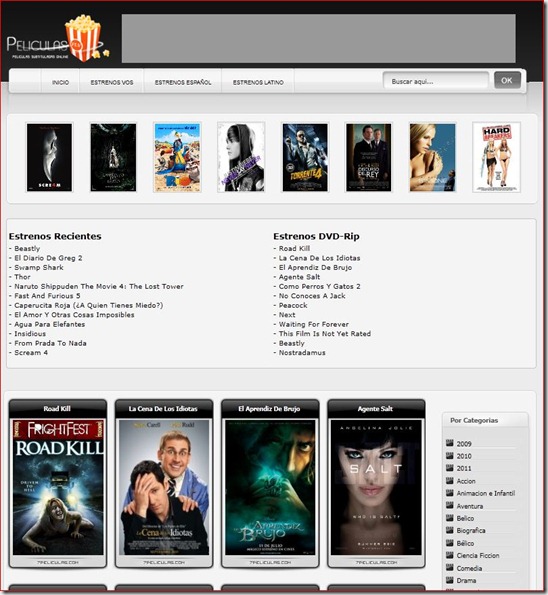This screenshot has width=548, height=595.
Task: Click the clapperboard icon beside Aventura
Action: (450, 505)
